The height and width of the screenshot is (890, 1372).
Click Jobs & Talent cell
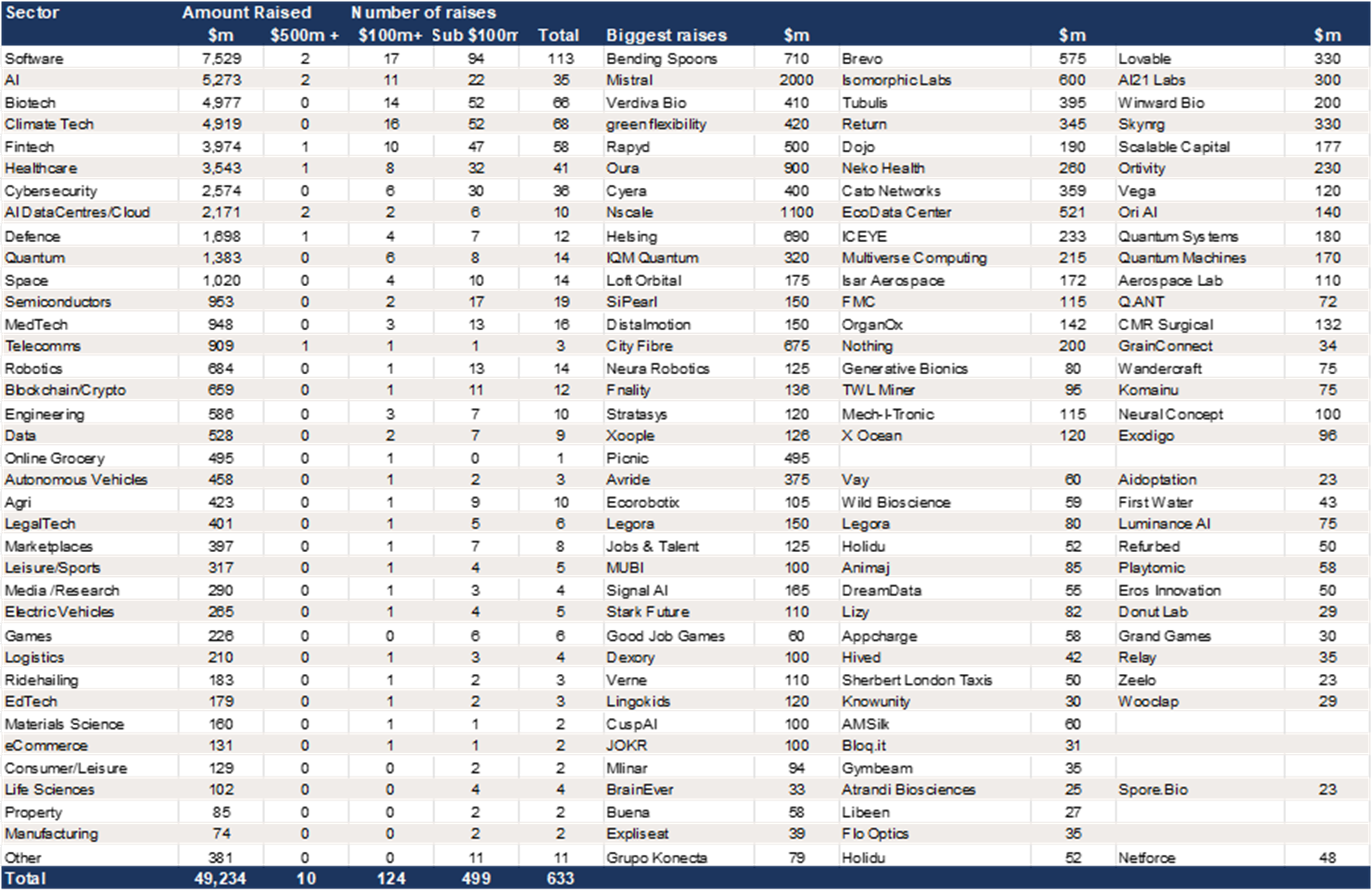pos(652,546)
